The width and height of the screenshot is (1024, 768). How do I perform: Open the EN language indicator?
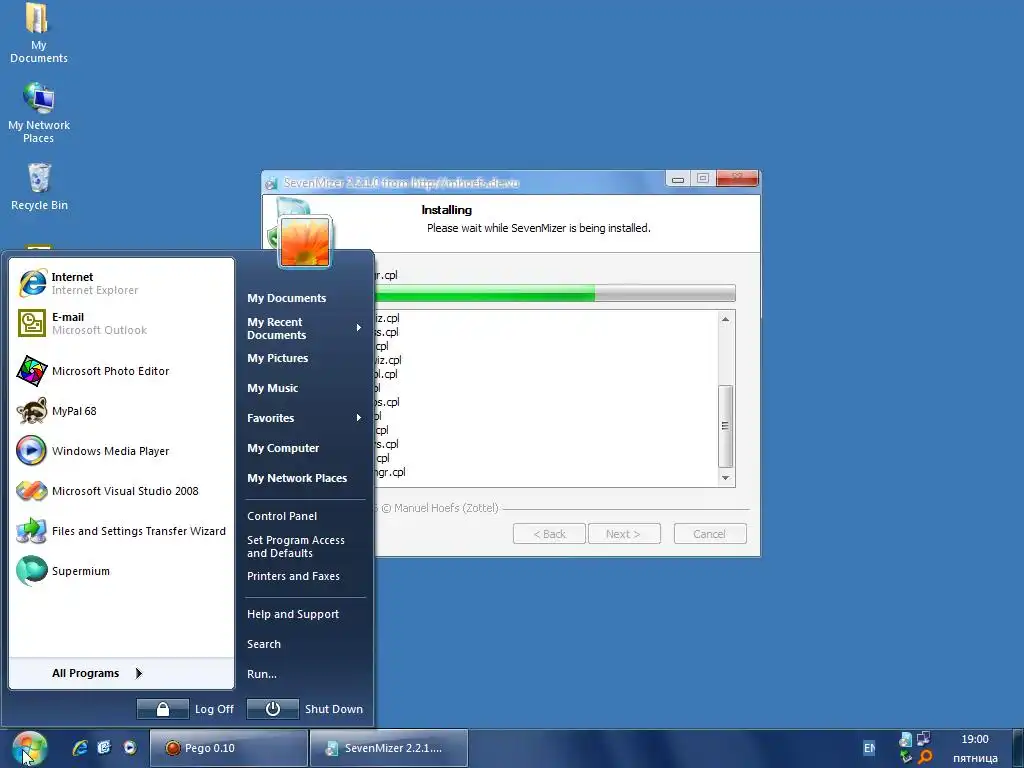pos(869,748)
